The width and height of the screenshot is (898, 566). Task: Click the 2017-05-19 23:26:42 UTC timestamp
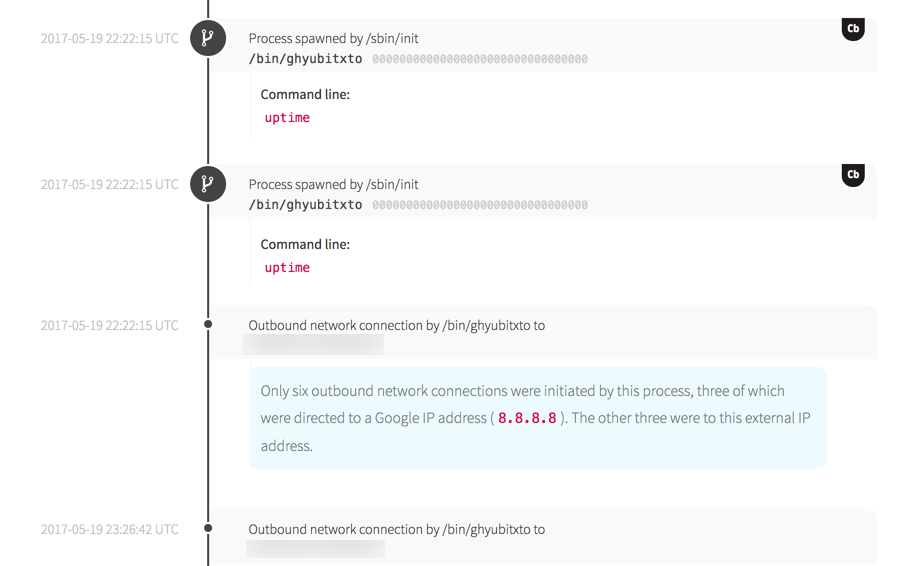tap(110, 529)
